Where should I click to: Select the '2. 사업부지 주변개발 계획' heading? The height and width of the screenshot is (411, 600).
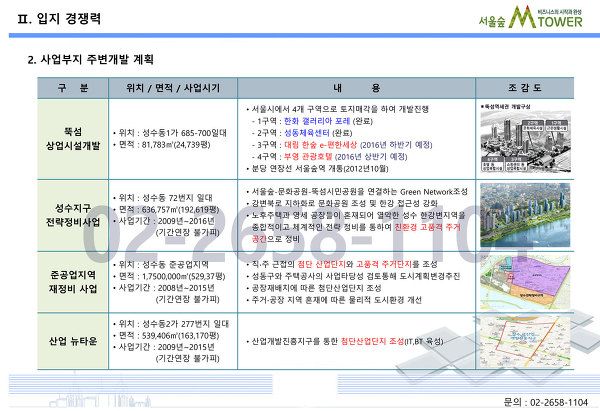click(x=91, y=59)
